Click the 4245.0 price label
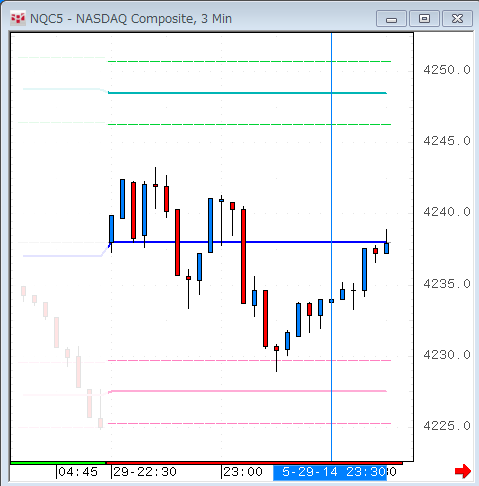Screen dimensions: 479x486 coord(447,141)
